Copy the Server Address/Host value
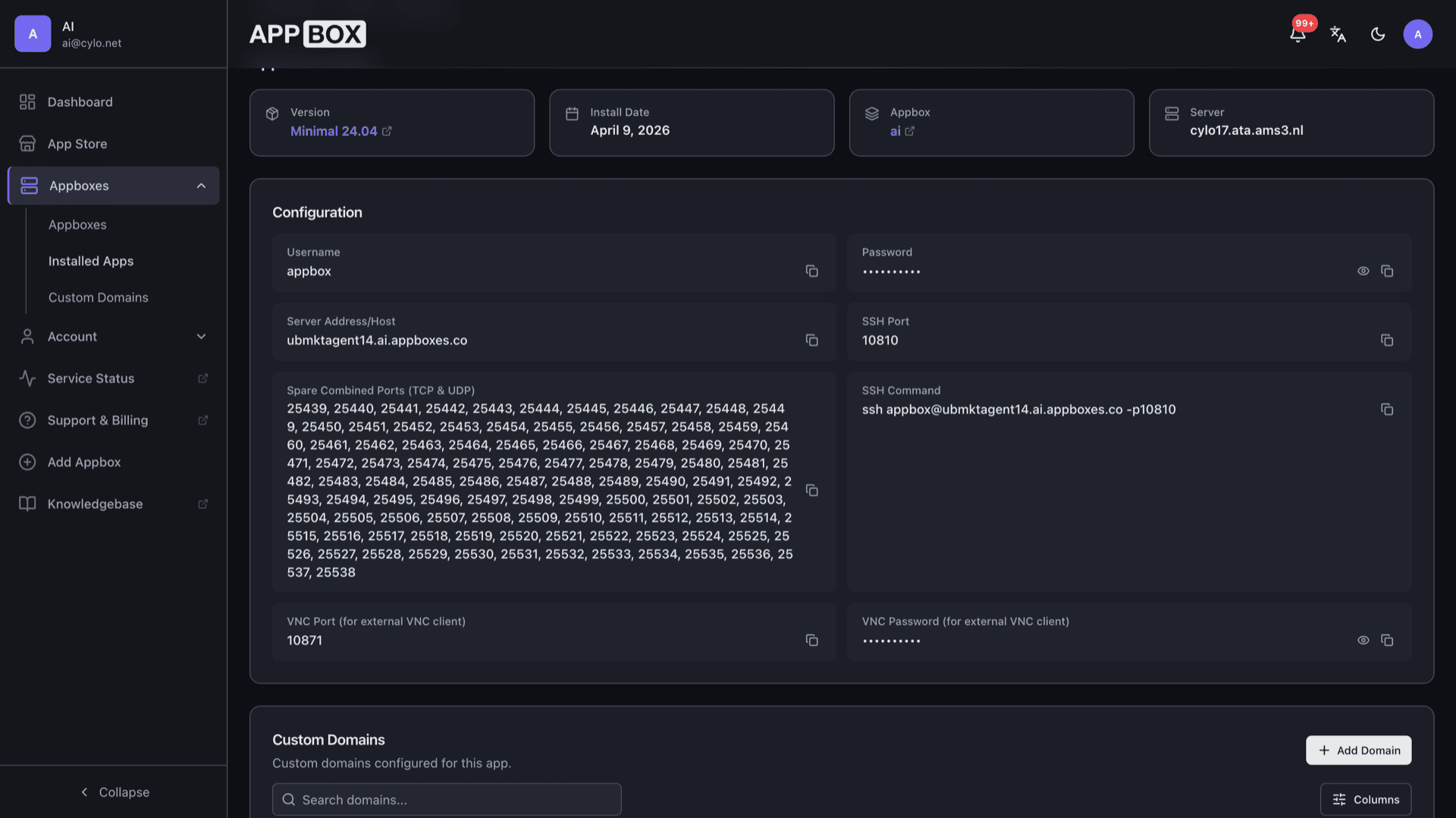 [811, 340]
